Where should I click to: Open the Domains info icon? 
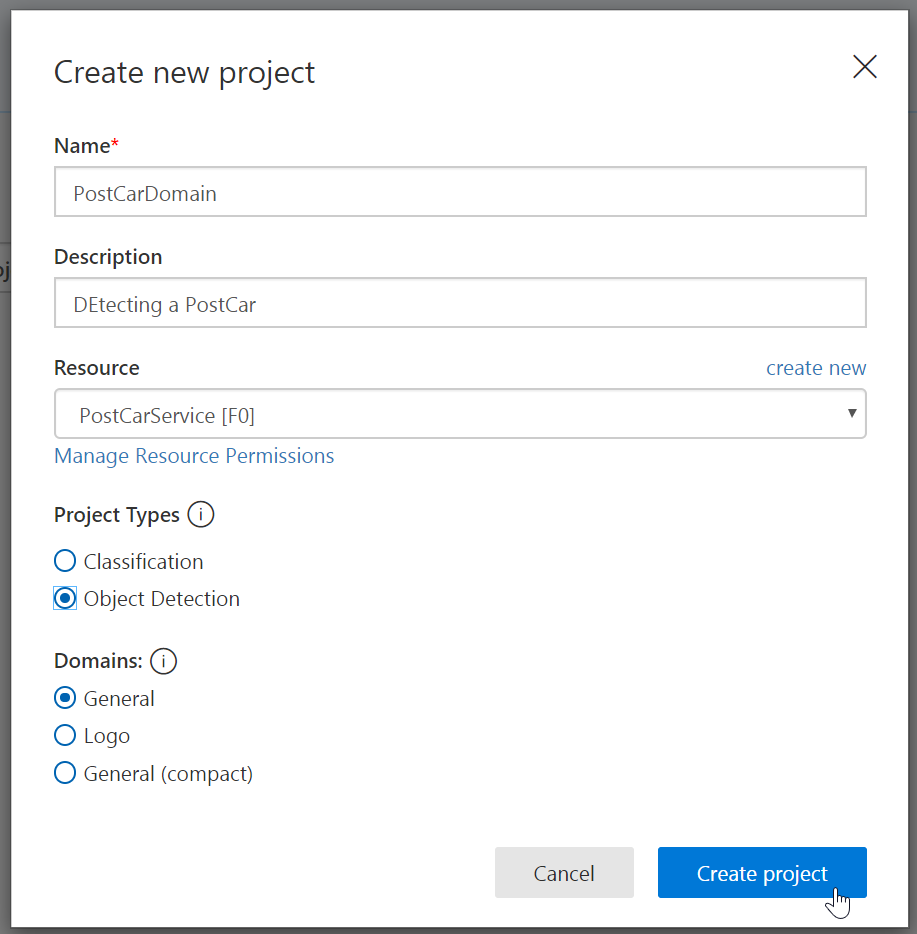pos(163,661)
